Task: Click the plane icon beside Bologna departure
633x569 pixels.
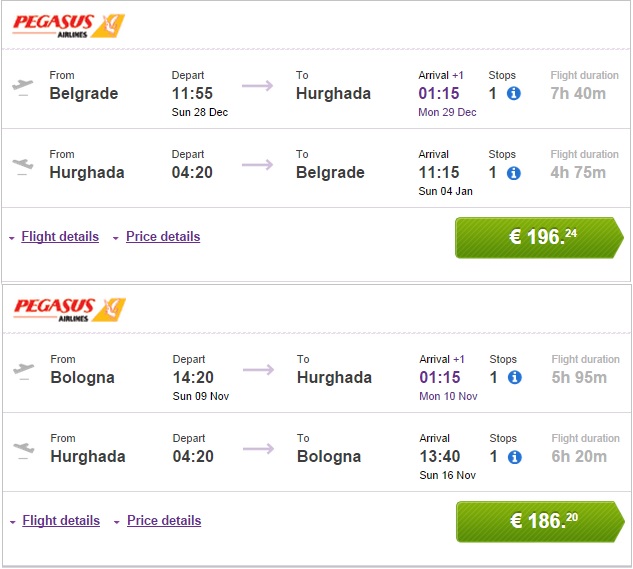Action: pyautogui.click(x=22, y=369)
